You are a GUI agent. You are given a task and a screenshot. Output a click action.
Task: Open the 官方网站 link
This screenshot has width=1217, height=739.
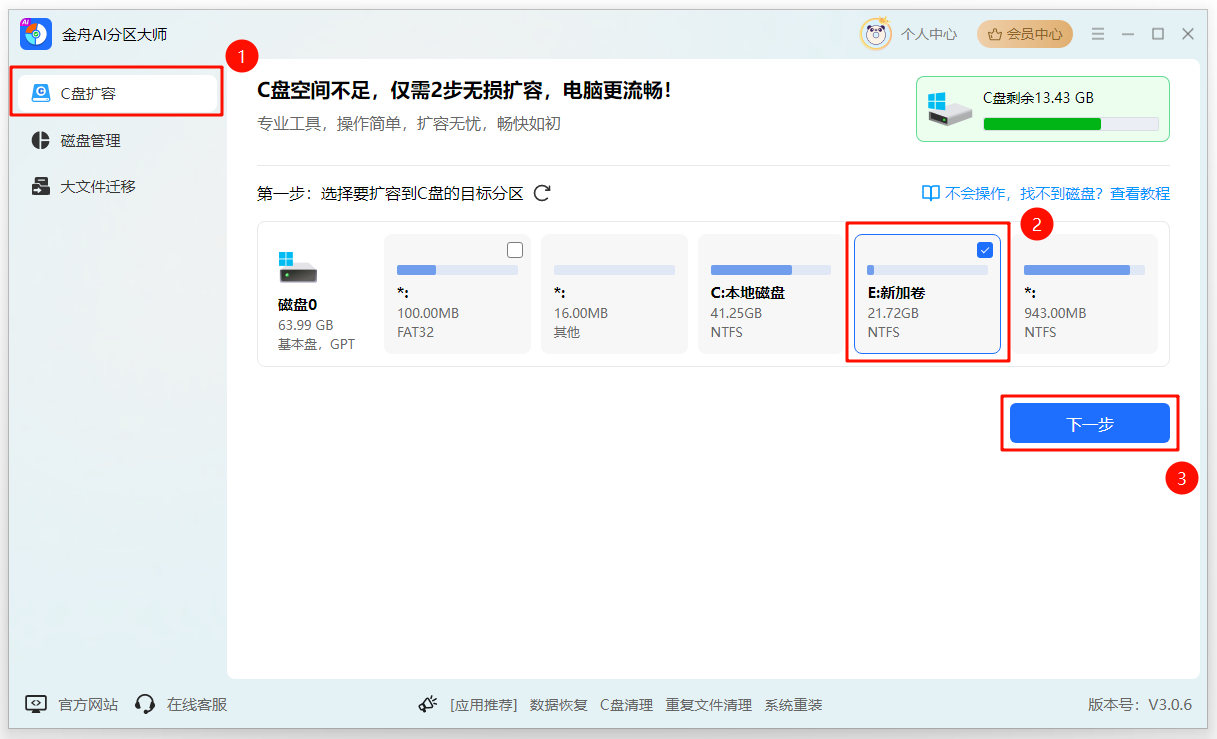click(x=88, y=704)
